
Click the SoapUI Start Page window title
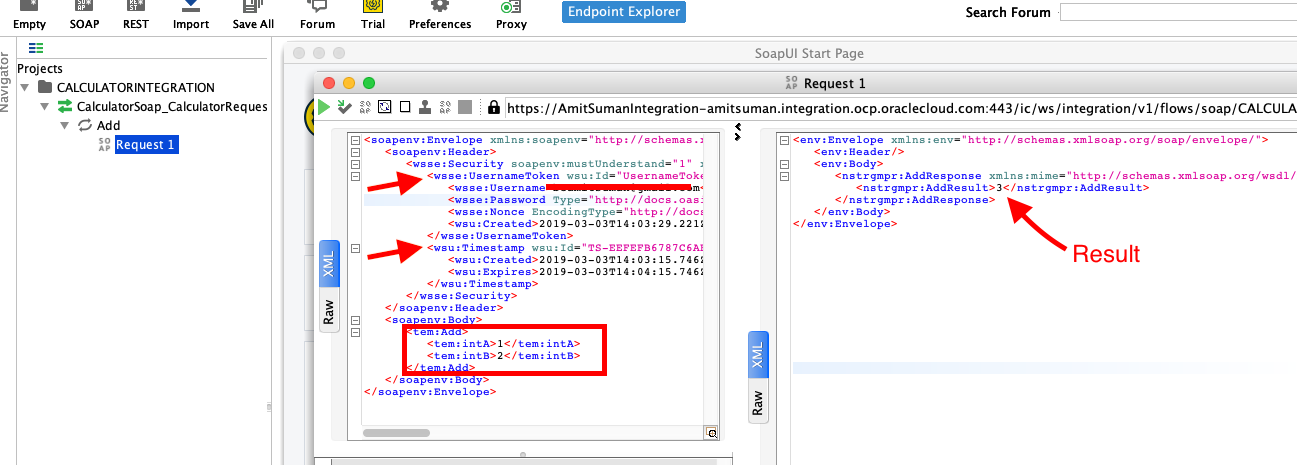pyautogui.click(x=809, y=53)
